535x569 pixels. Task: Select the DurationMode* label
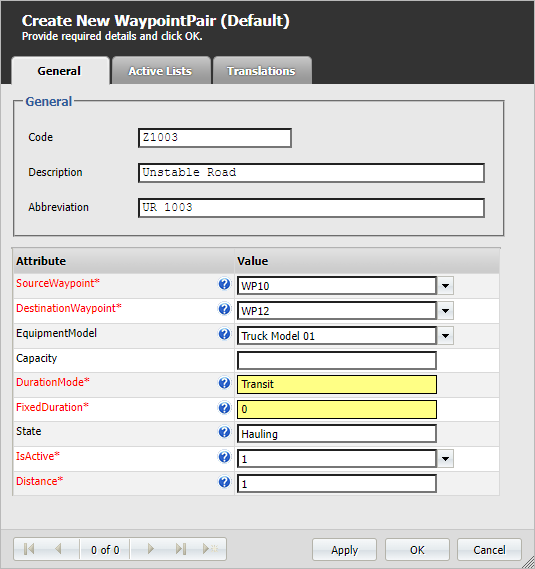click(53, 382)
